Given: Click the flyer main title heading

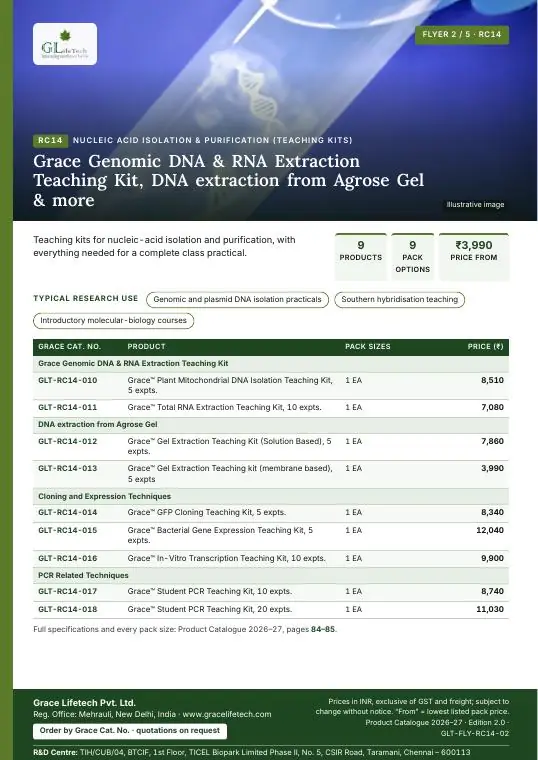Looking at the screenshot, I should point(228,180).
